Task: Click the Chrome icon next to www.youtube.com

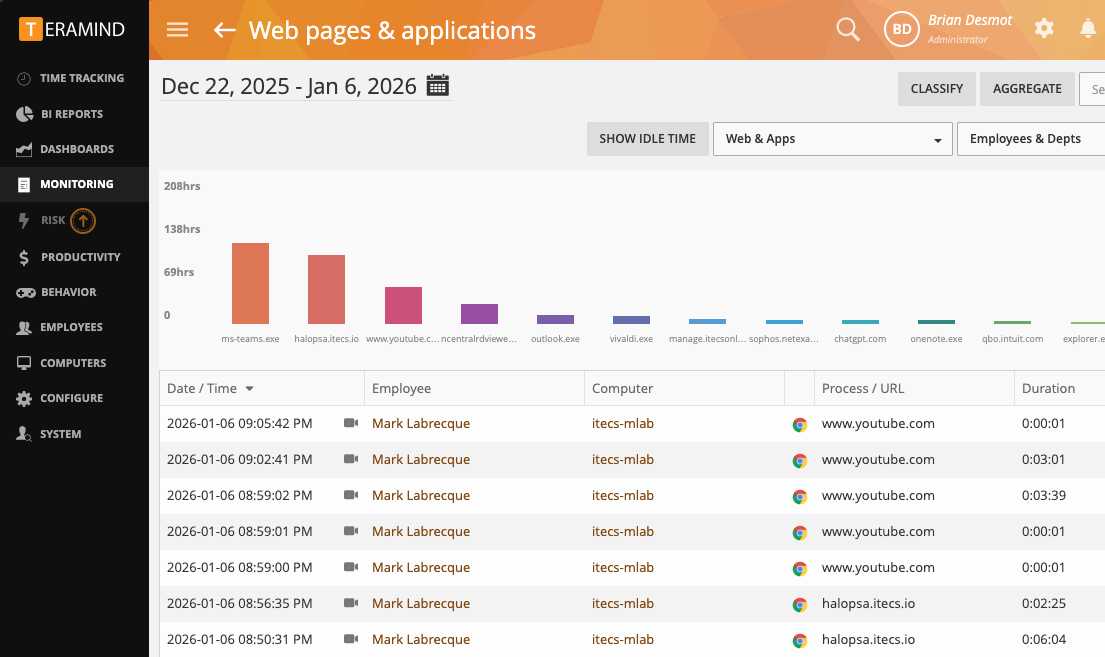Action: tap(799, 423)
